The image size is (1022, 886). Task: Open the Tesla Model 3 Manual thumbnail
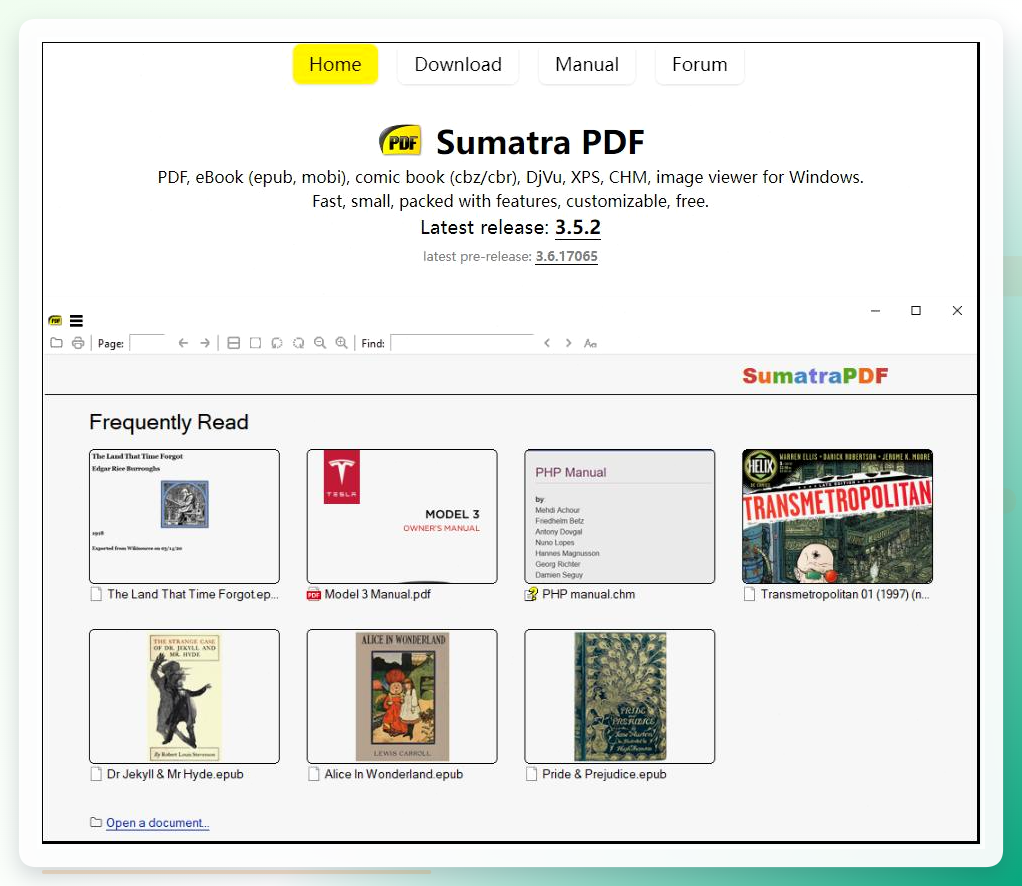(402, 516)
